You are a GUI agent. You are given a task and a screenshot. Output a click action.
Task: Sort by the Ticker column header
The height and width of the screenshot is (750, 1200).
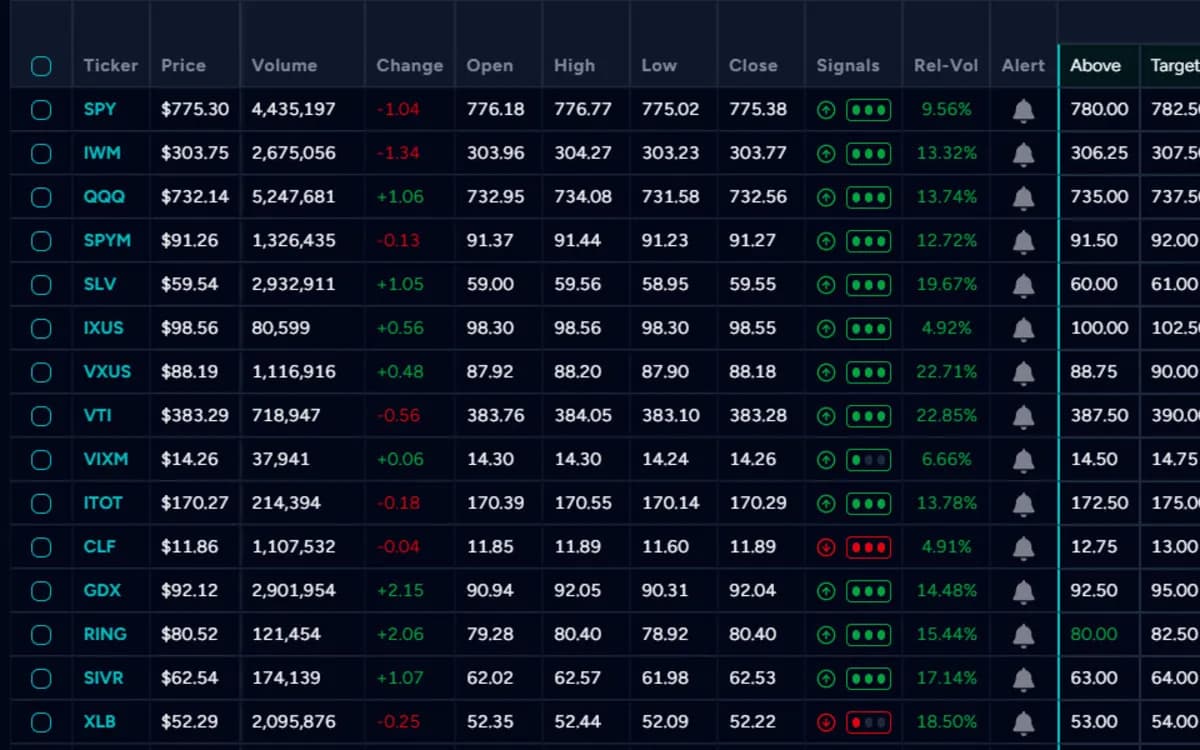point(110,65)
